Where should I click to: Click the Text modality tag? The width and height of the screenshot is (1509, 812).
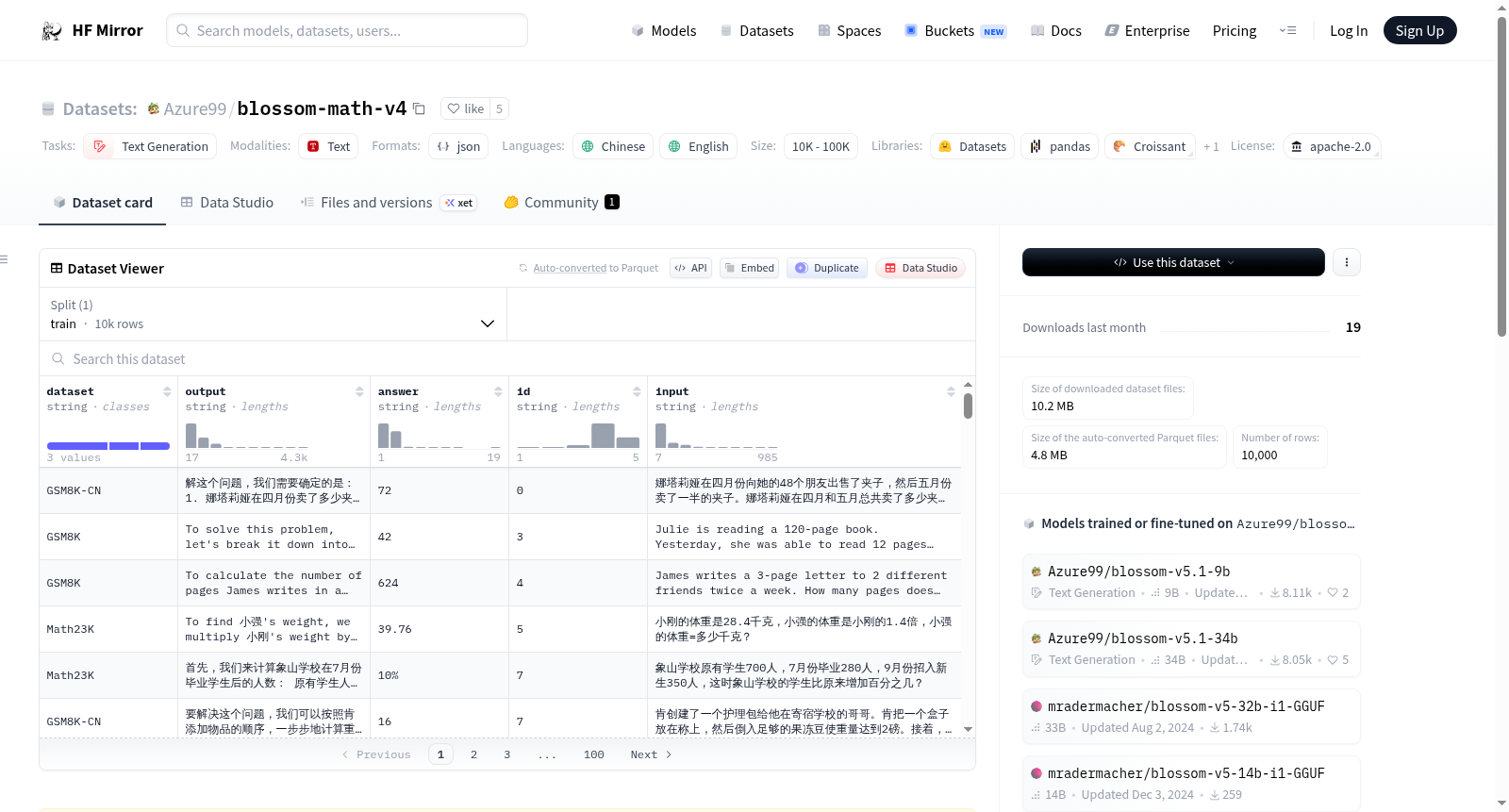(x=328, y=146)
